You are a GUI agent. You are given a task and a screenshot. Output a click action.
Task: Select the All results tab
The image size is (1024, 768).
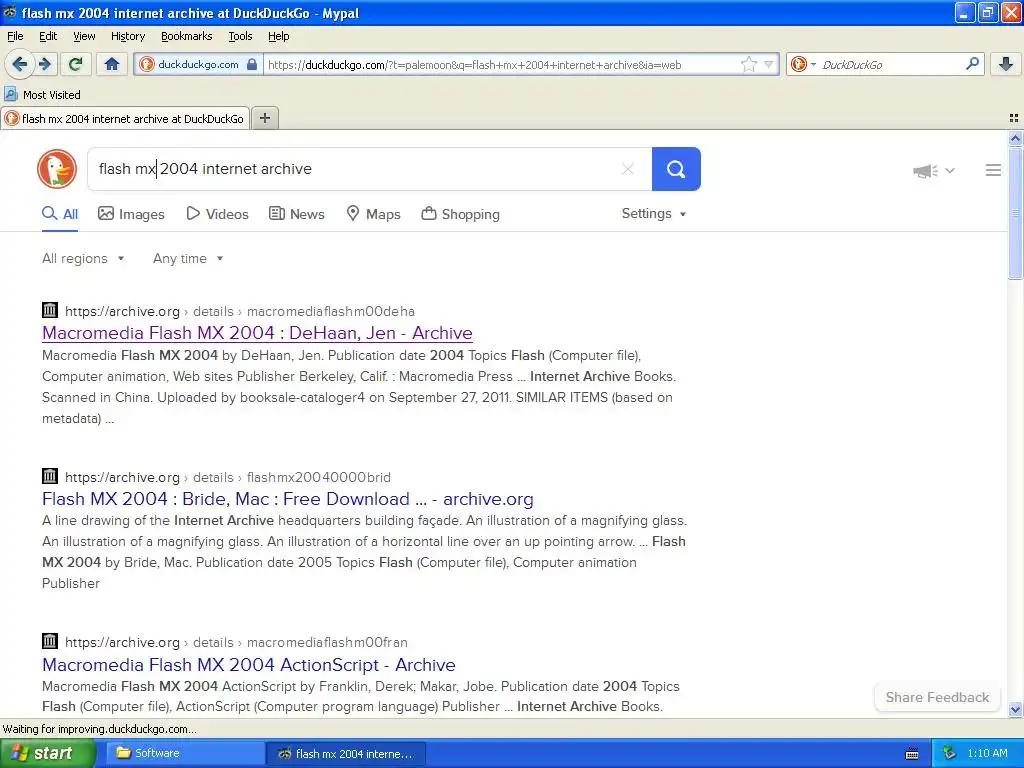pos(60,214)
